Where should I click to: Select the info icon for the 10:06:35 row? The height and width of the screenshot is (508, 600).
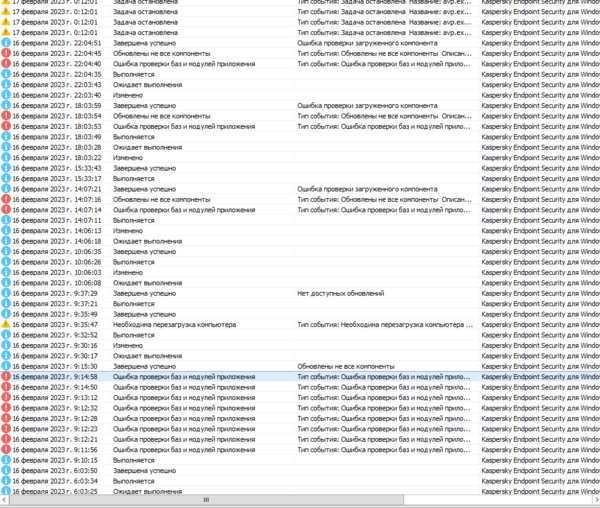point(6,251)
